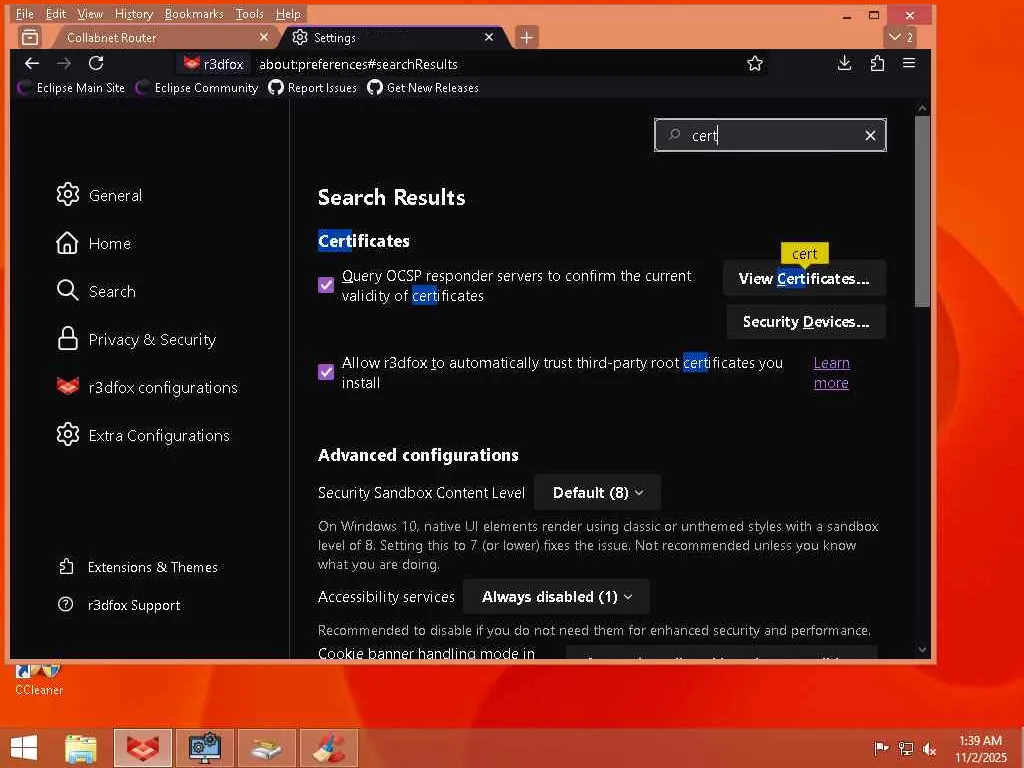This screenshot has height=768, width=1024.
Task: Open Extra Configurations category
Action: tap(144, 435)
